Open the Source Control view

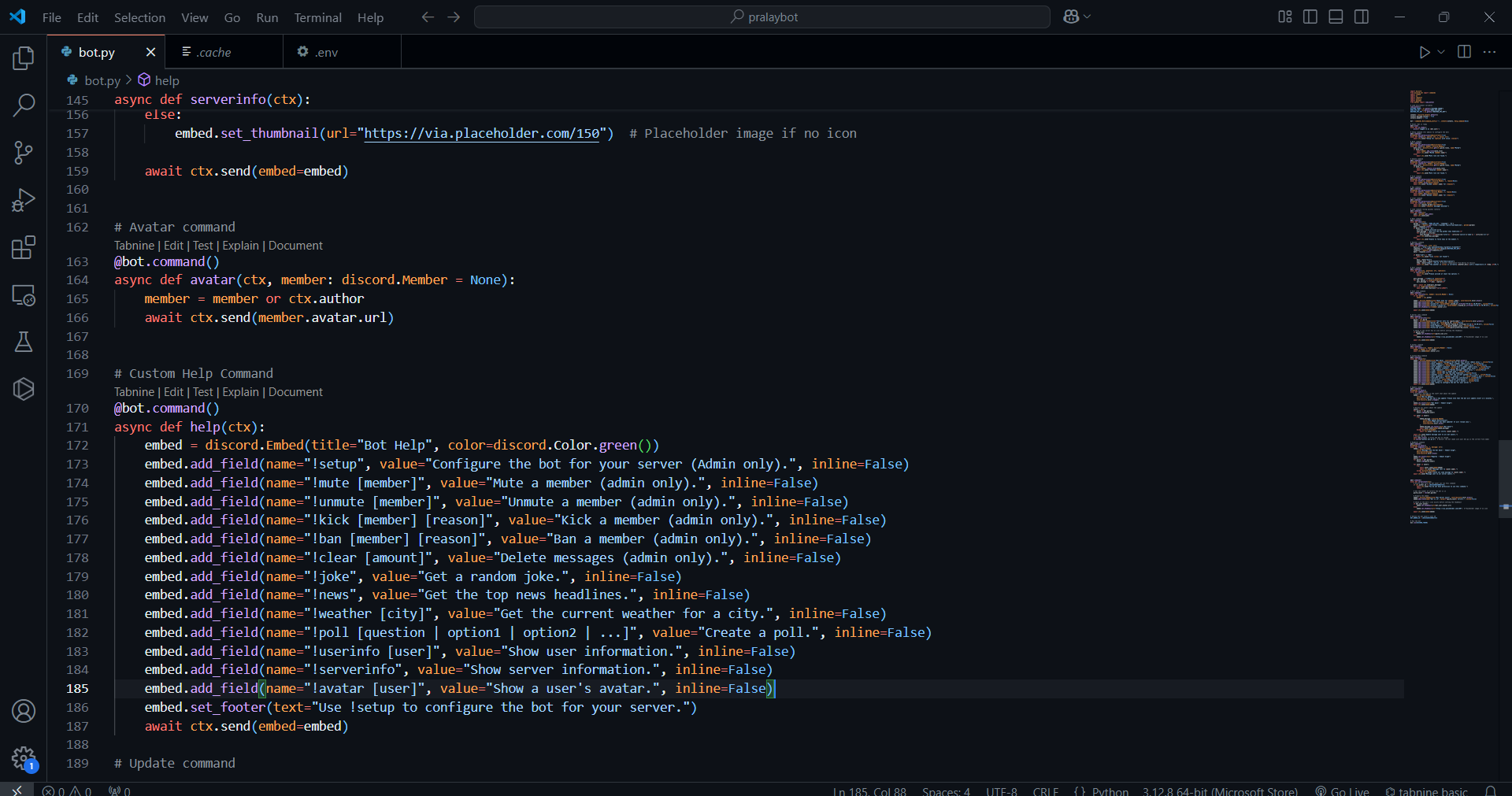click(x=24, y=153)
